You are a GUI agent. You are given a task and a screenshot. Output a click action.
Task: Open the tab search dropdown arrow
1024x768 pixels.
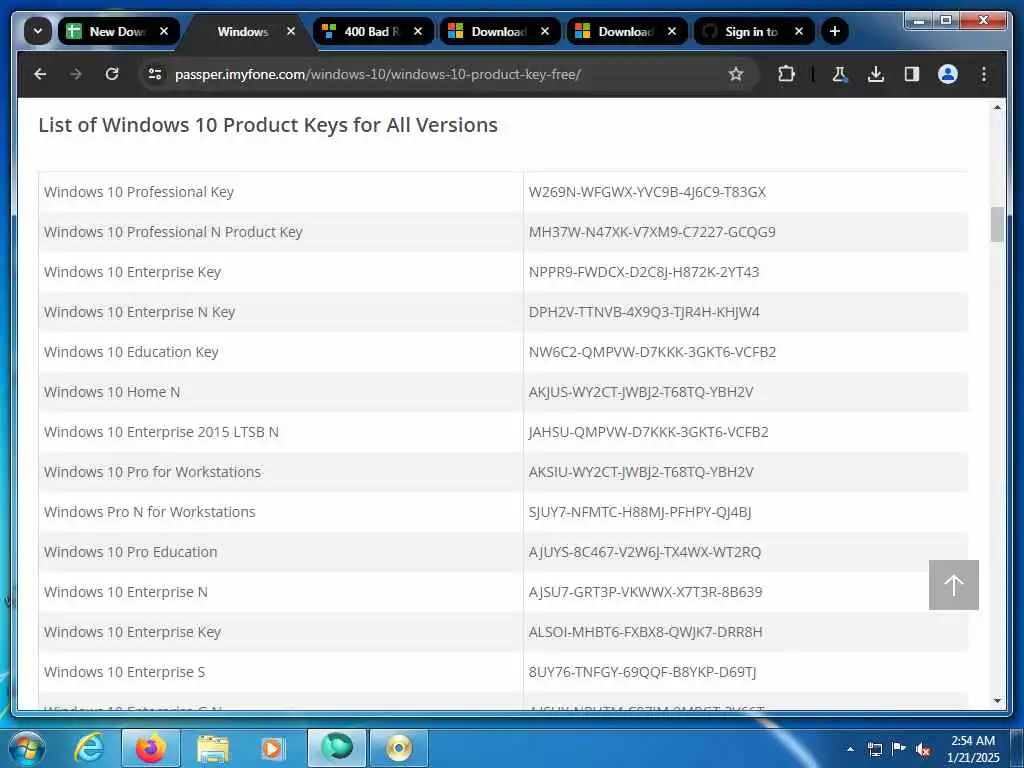pos(38,31)
